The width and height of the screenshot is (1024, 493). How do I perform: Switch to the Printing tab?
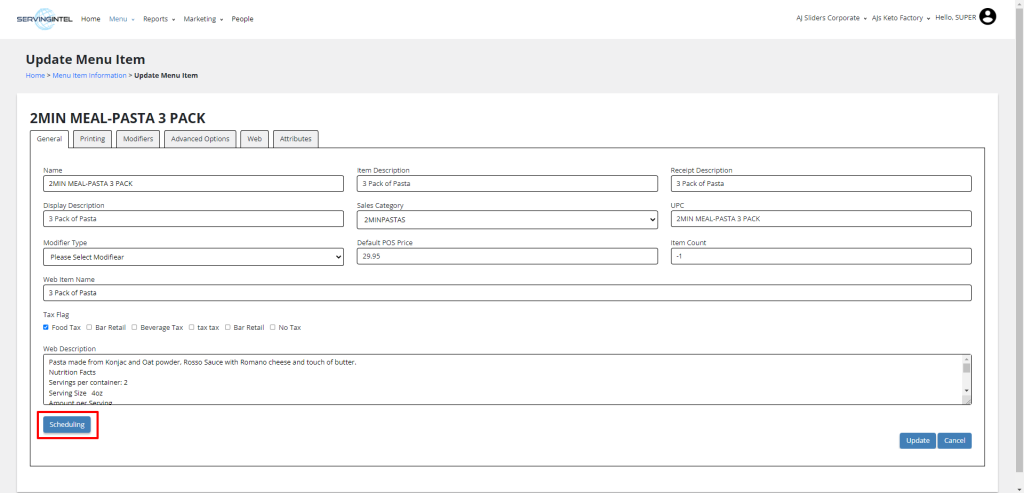[x=93, y=139]
